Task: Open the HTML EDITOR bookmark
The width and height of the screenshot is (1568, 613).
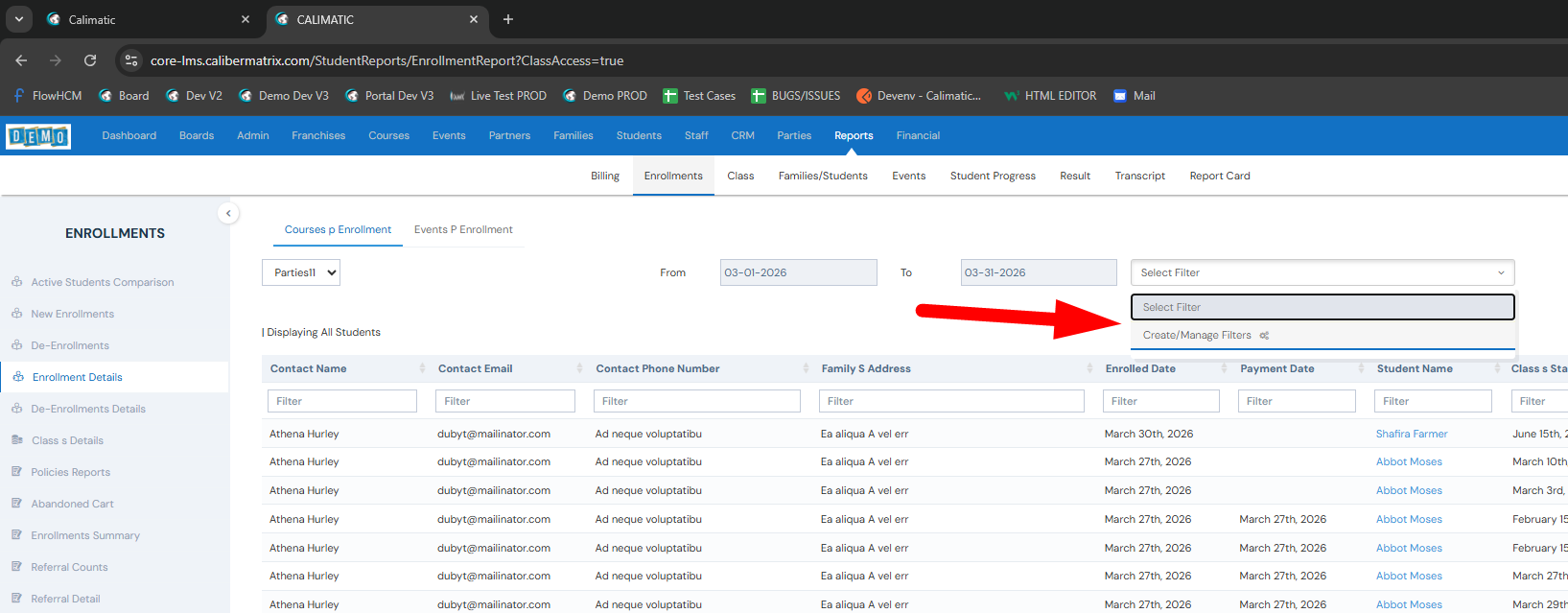Action: coord(1049,96)
